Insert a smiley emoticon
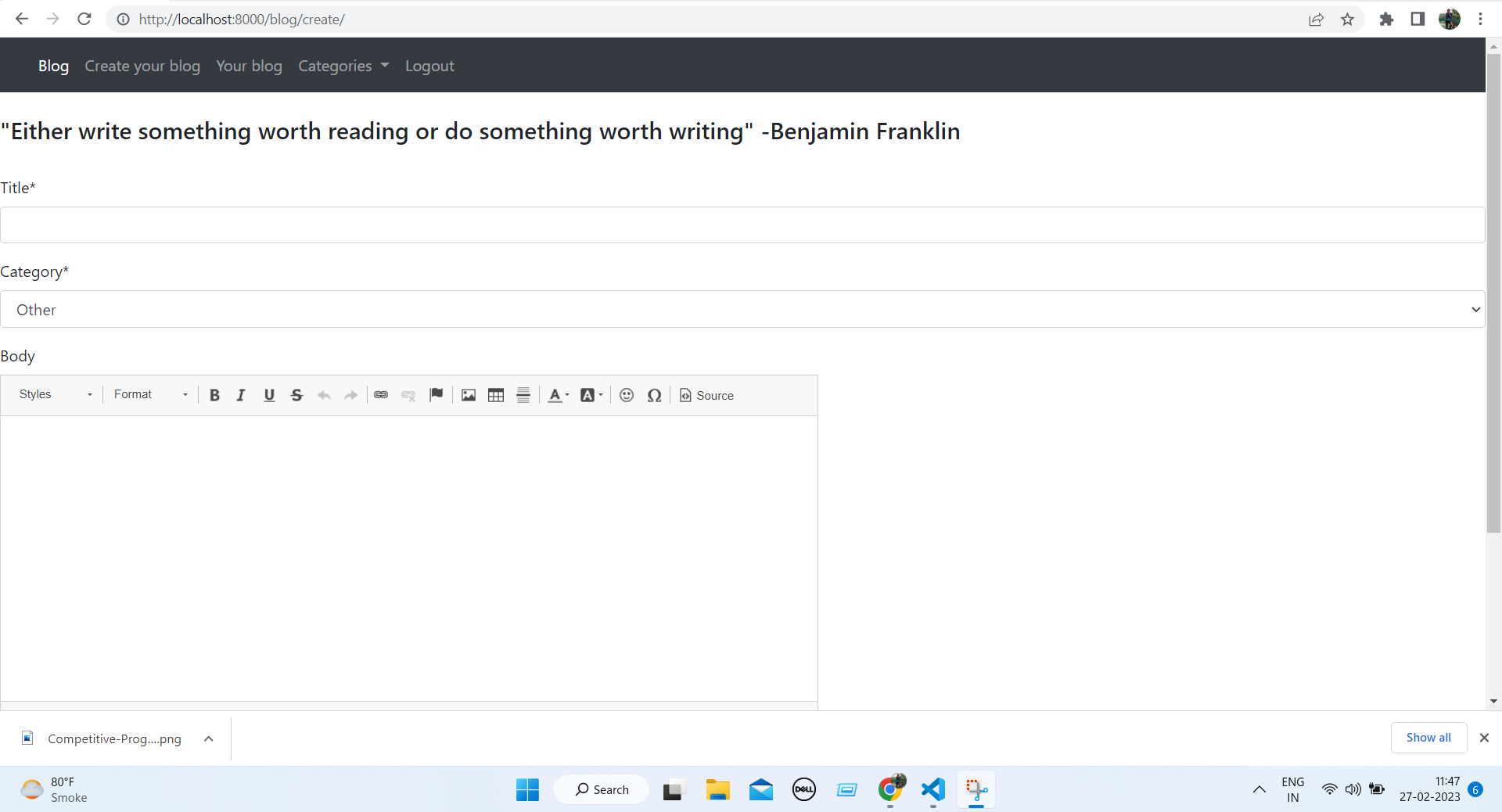Viewport: 1502px width, 812px height. 627,395
